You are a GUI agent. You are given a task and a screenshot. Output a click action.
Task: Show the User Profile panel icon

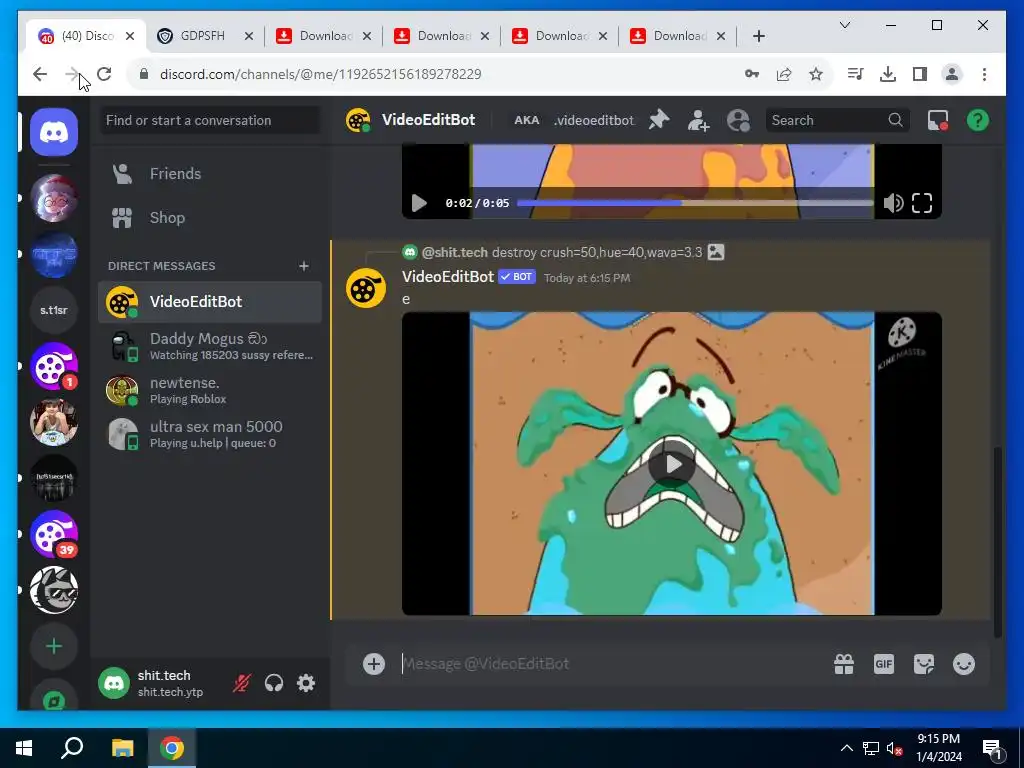click(738, 120)
